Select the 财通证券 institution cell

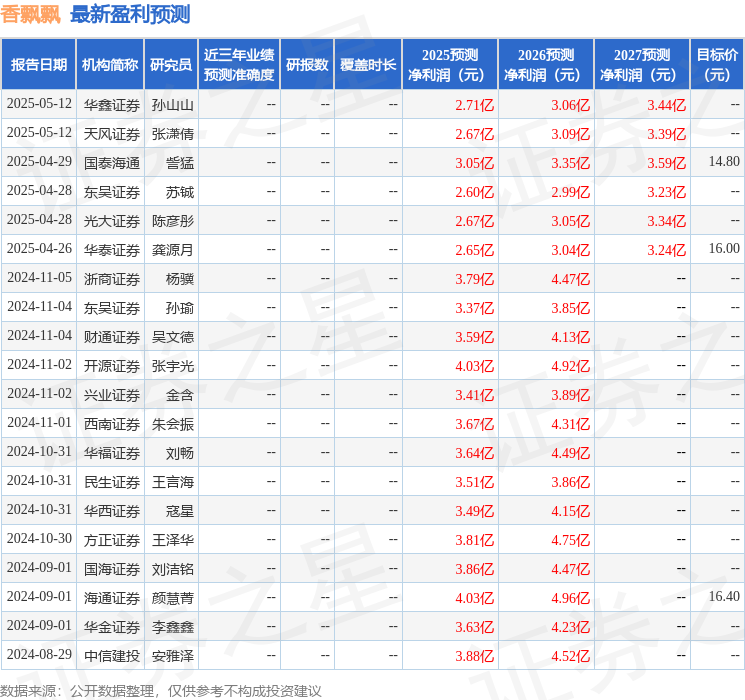pos(112,337)
